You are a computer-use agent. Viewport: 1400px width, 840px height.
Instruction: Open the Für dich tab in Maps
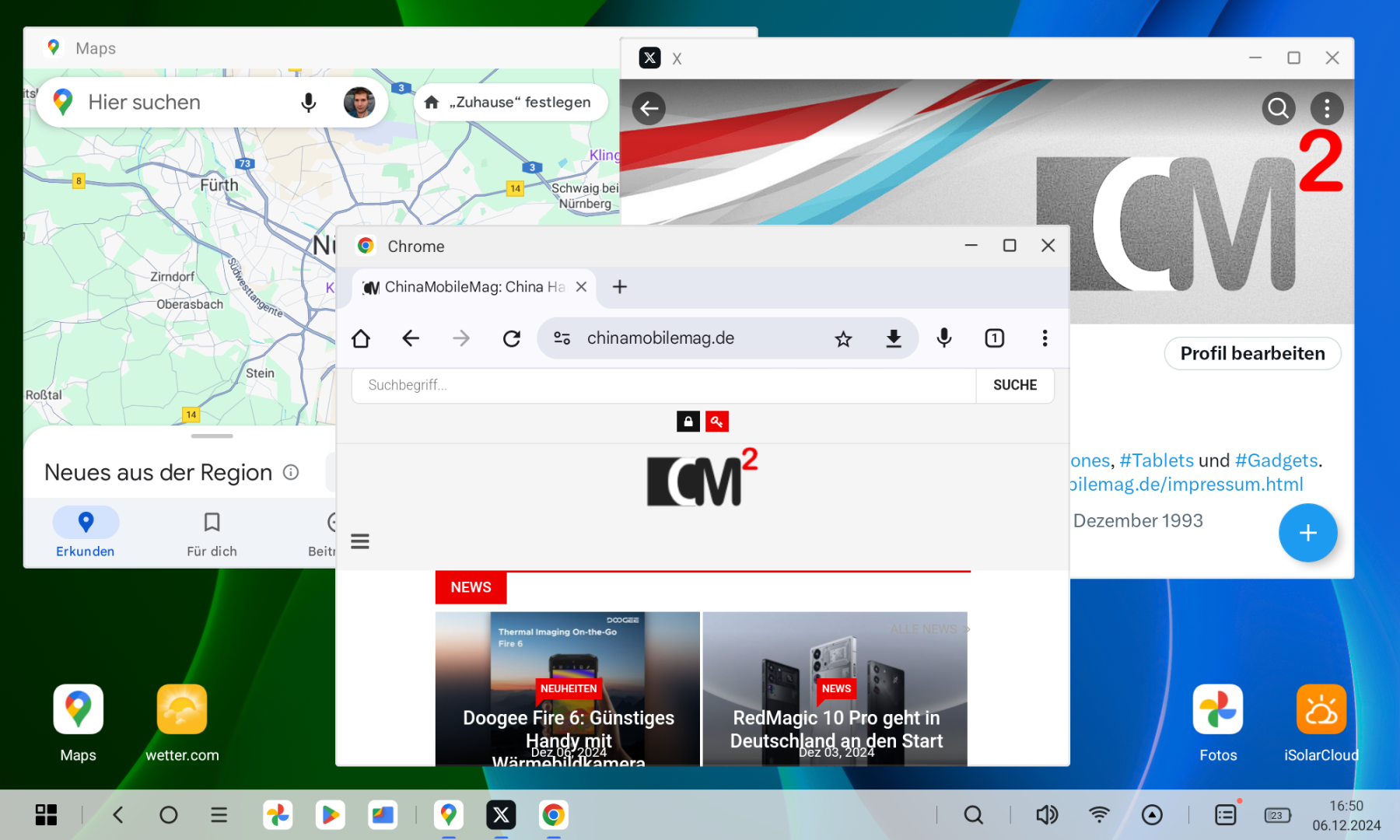point(212,533)
